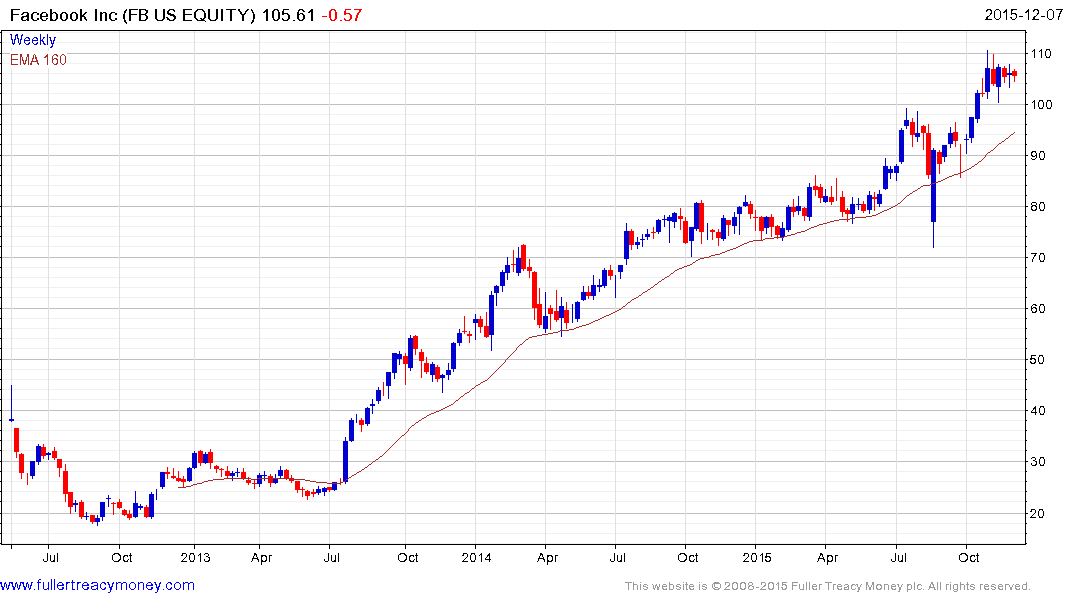This screenshot has width=1075, height=600.
Task: Click the 60 price axis label
Action: pos(1038,309)
